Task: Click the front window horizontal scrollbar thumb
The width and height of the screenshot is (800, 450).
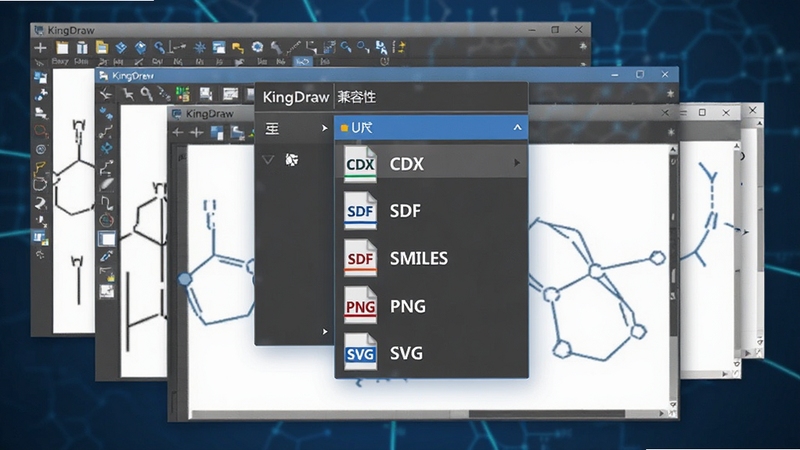Action: pos(546,414)
